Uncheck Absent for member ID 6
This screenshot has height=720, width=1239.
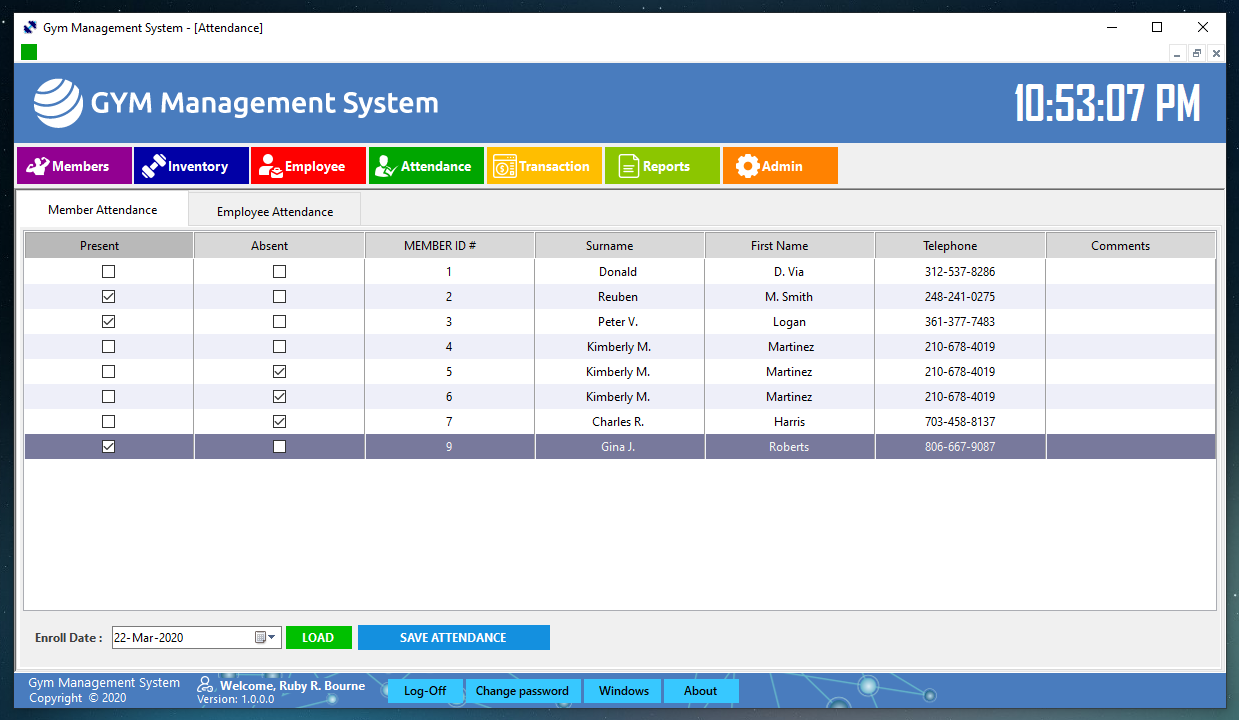(x=279, y=397)
